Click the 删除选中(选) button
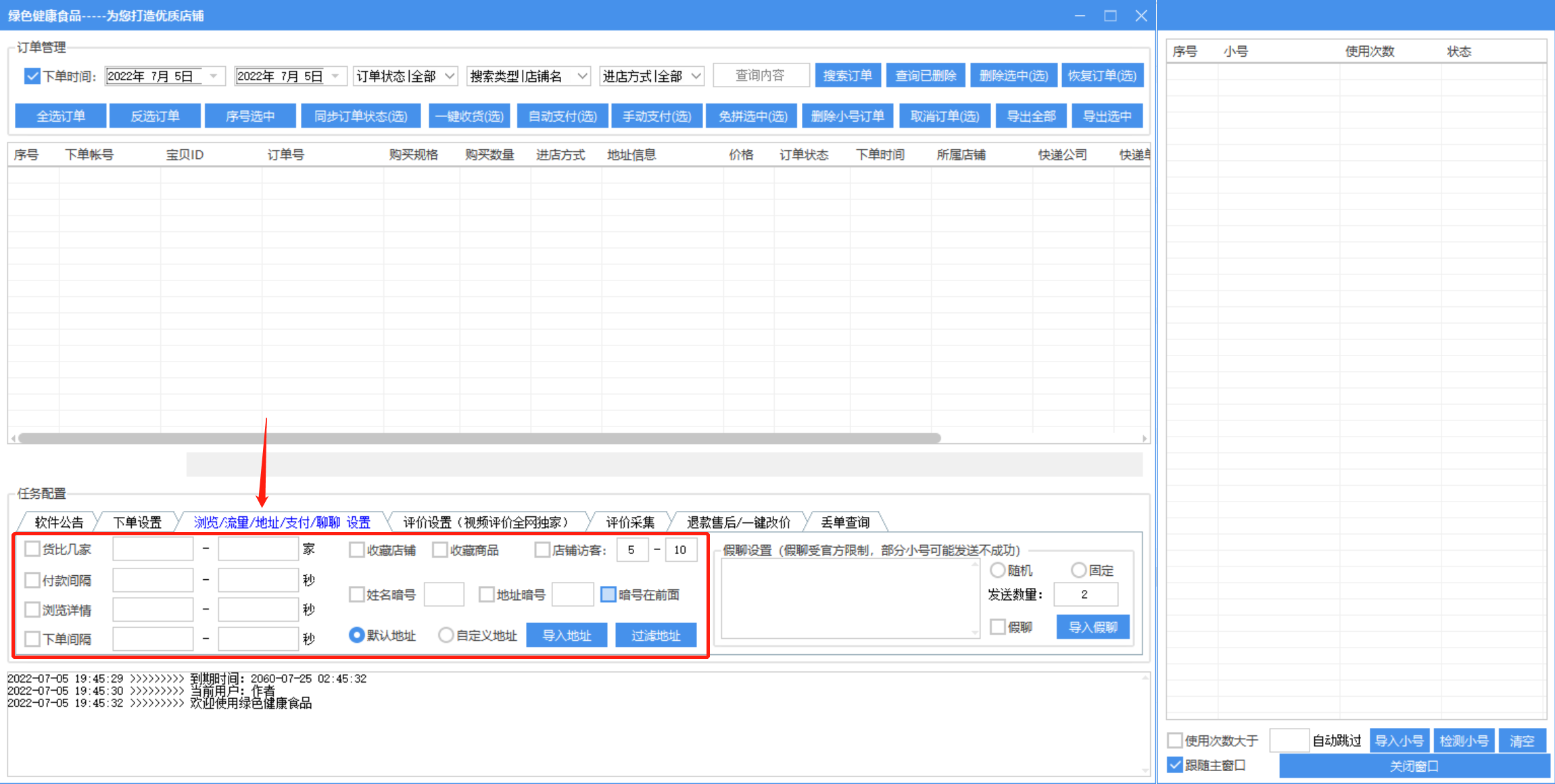 1013,76
